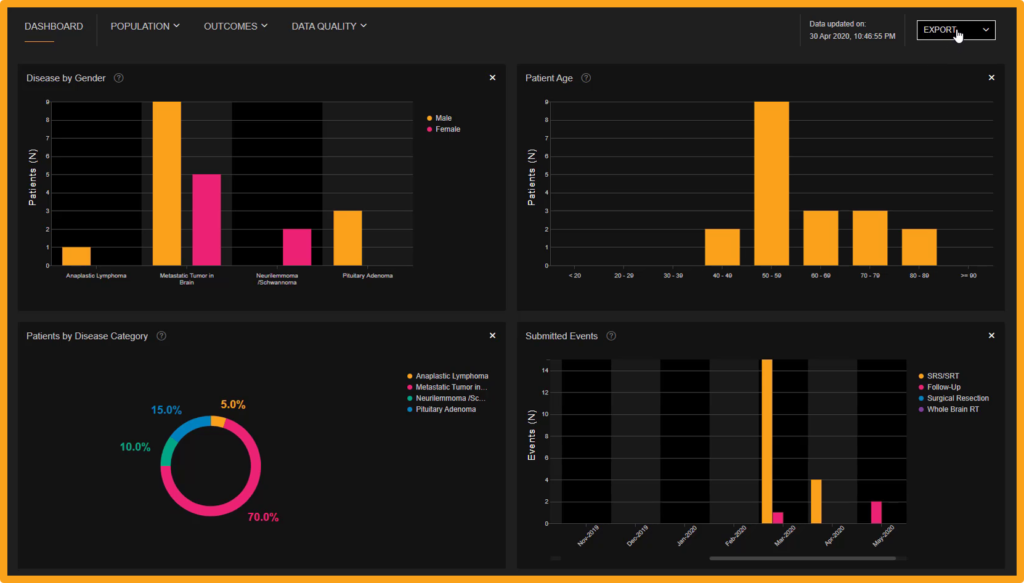Expand the Data Quality menu

click(329, 26)
